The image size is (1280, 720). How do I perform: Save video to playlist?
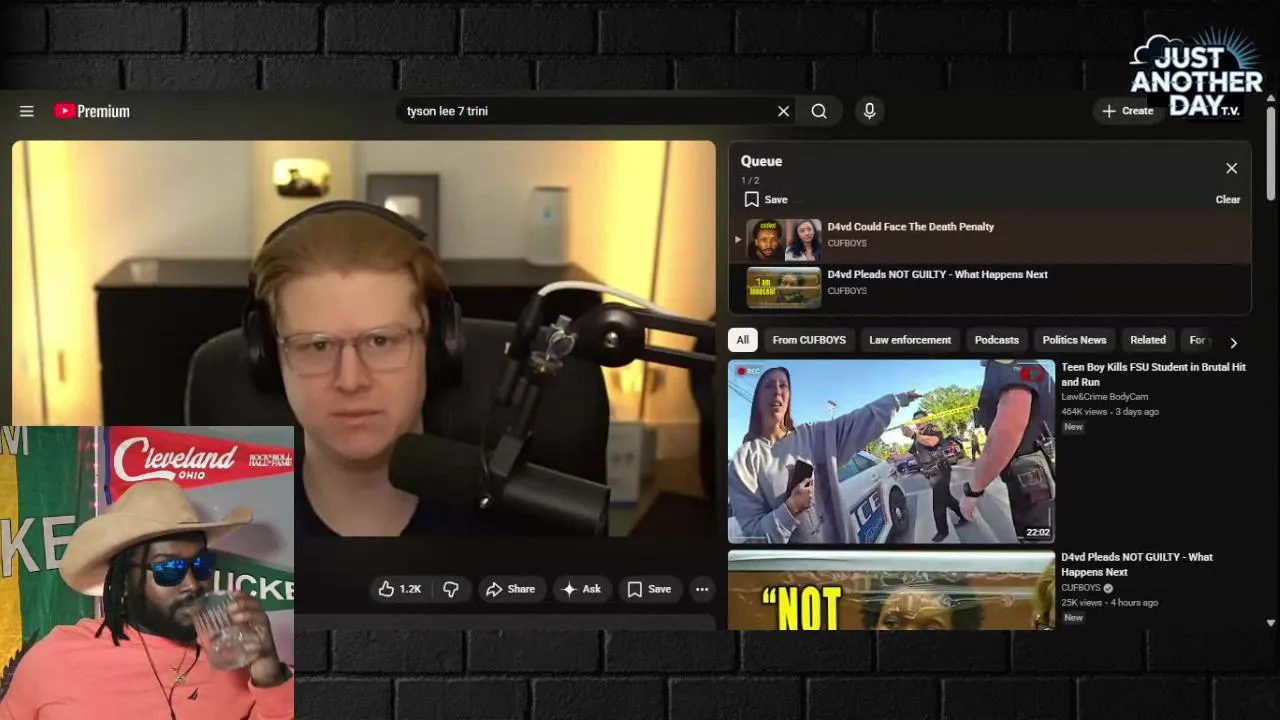[x=649, y=589]
